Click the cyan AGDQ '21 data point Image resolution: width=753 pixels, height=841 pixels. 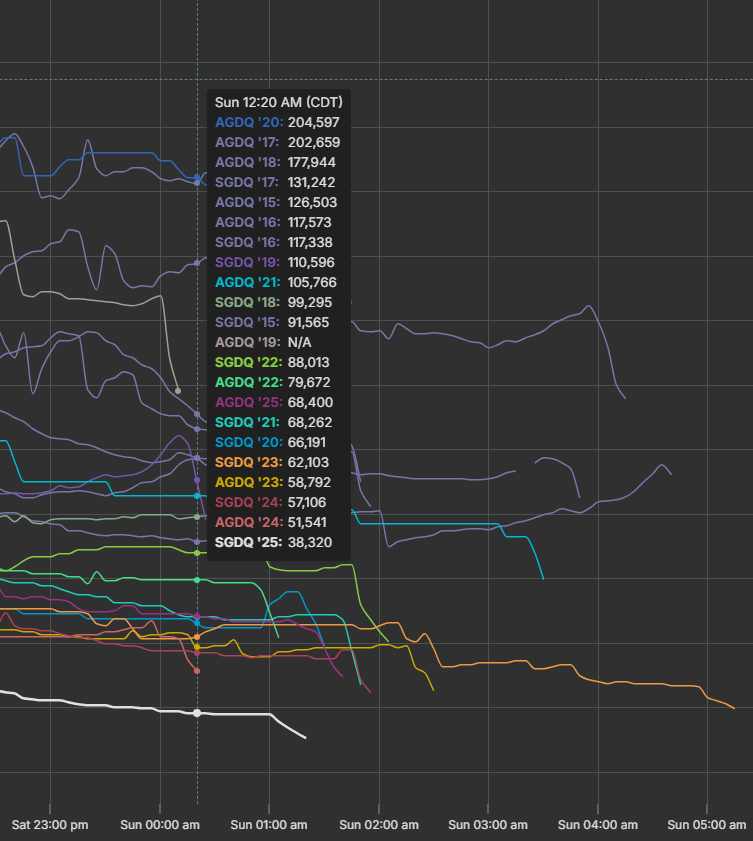pos(197,496)
